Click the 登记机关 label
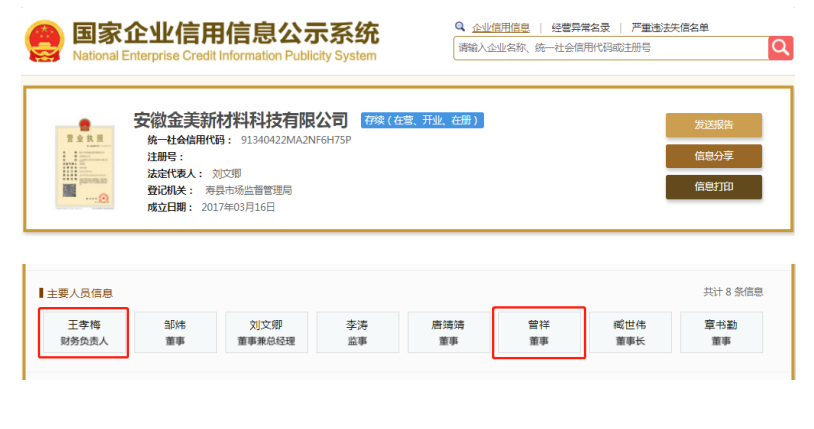Image resolution: width=814 pixels, height=429 pixels. tap(170, 191)
